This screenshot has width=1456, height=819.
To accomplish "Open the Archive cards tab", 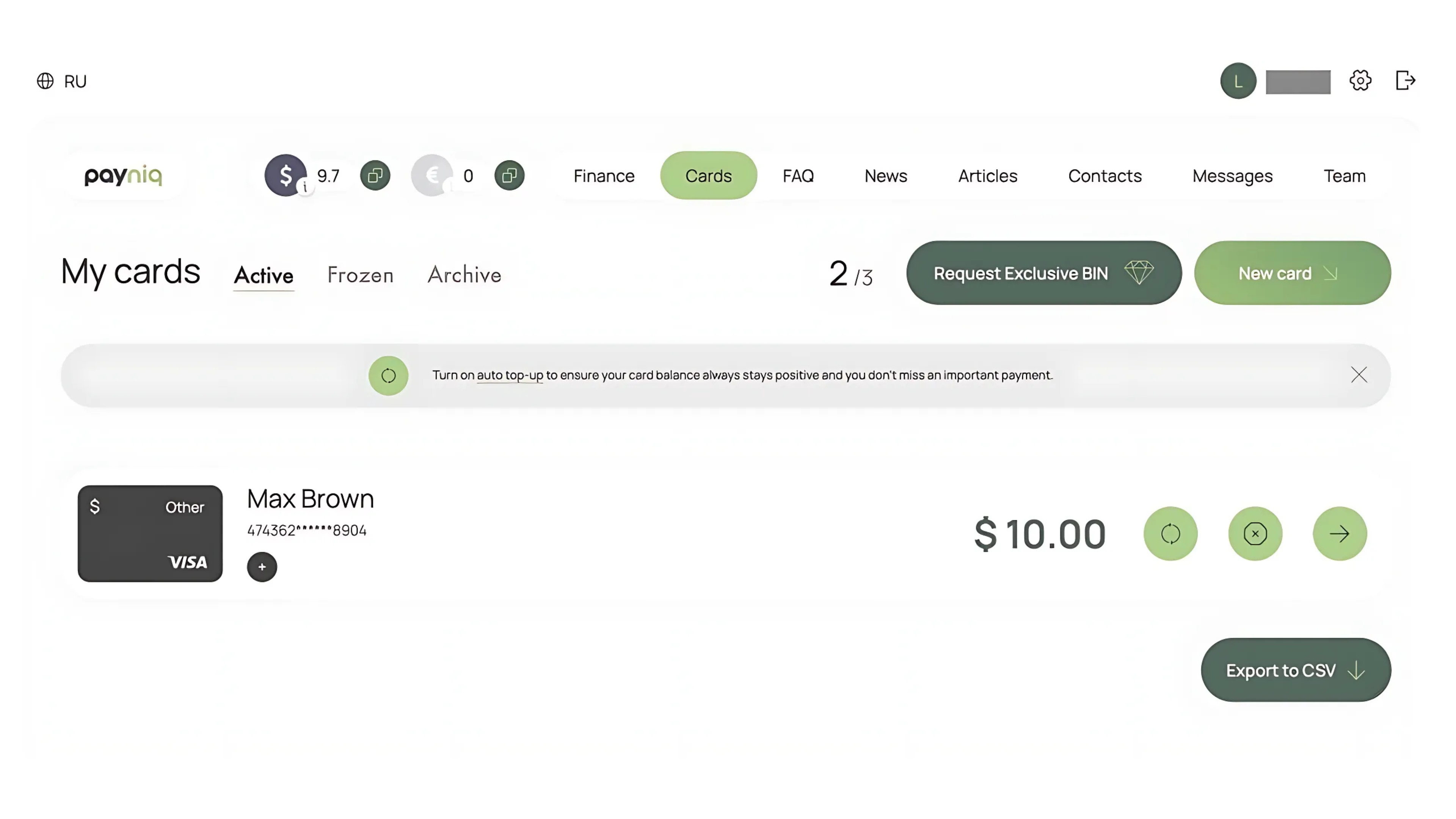I will coord(464,275).
